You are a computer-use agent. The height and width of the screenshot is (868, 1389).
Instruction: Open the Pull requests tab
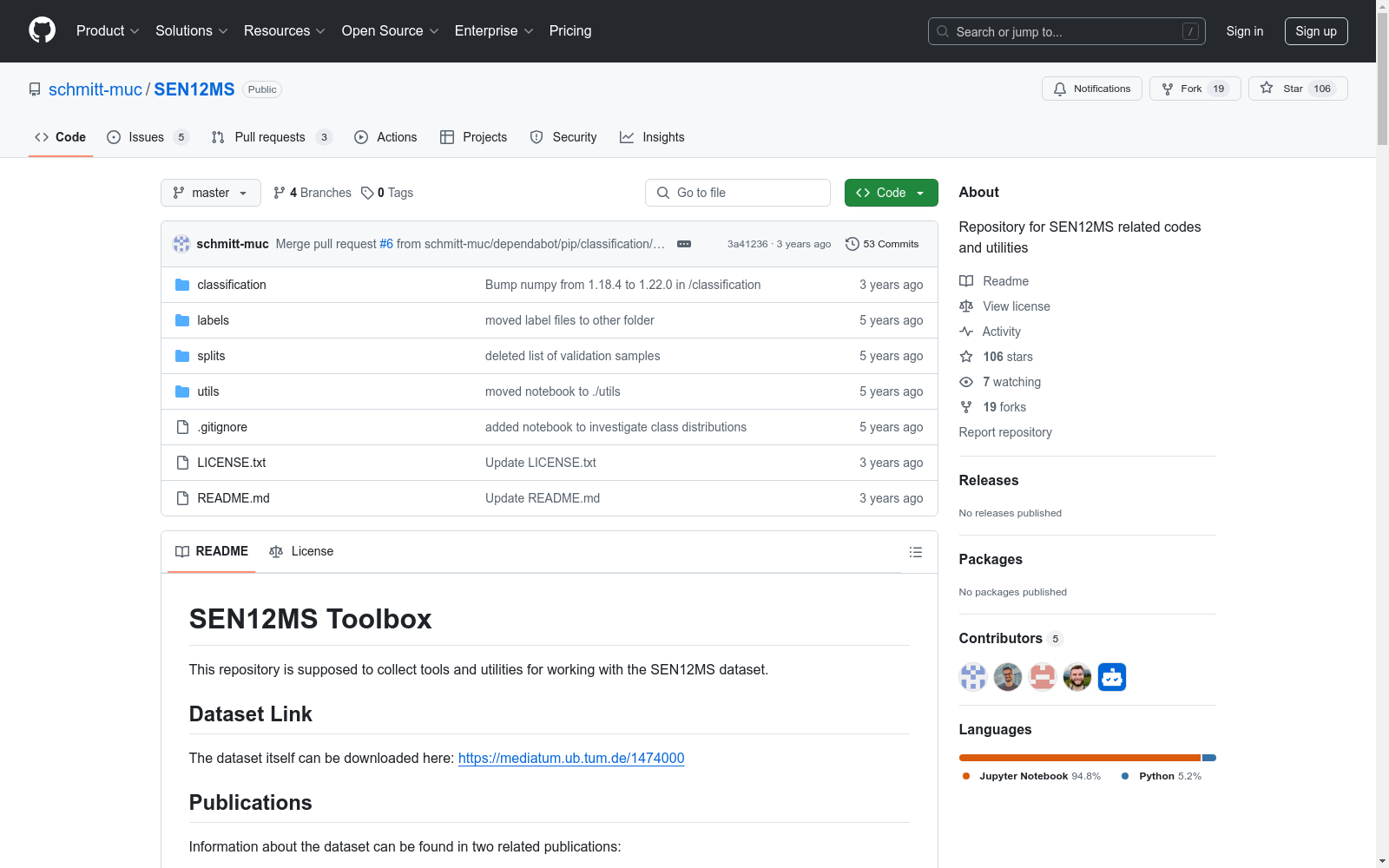272,137
